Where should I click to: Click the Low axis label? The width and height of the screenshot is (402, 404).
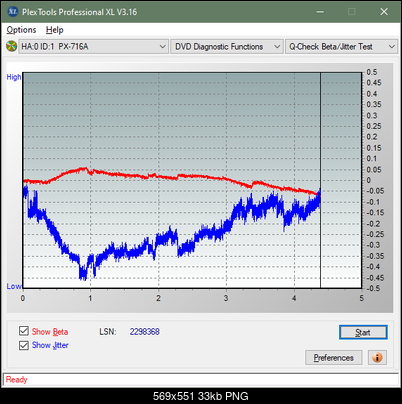(x=14, y=286)
